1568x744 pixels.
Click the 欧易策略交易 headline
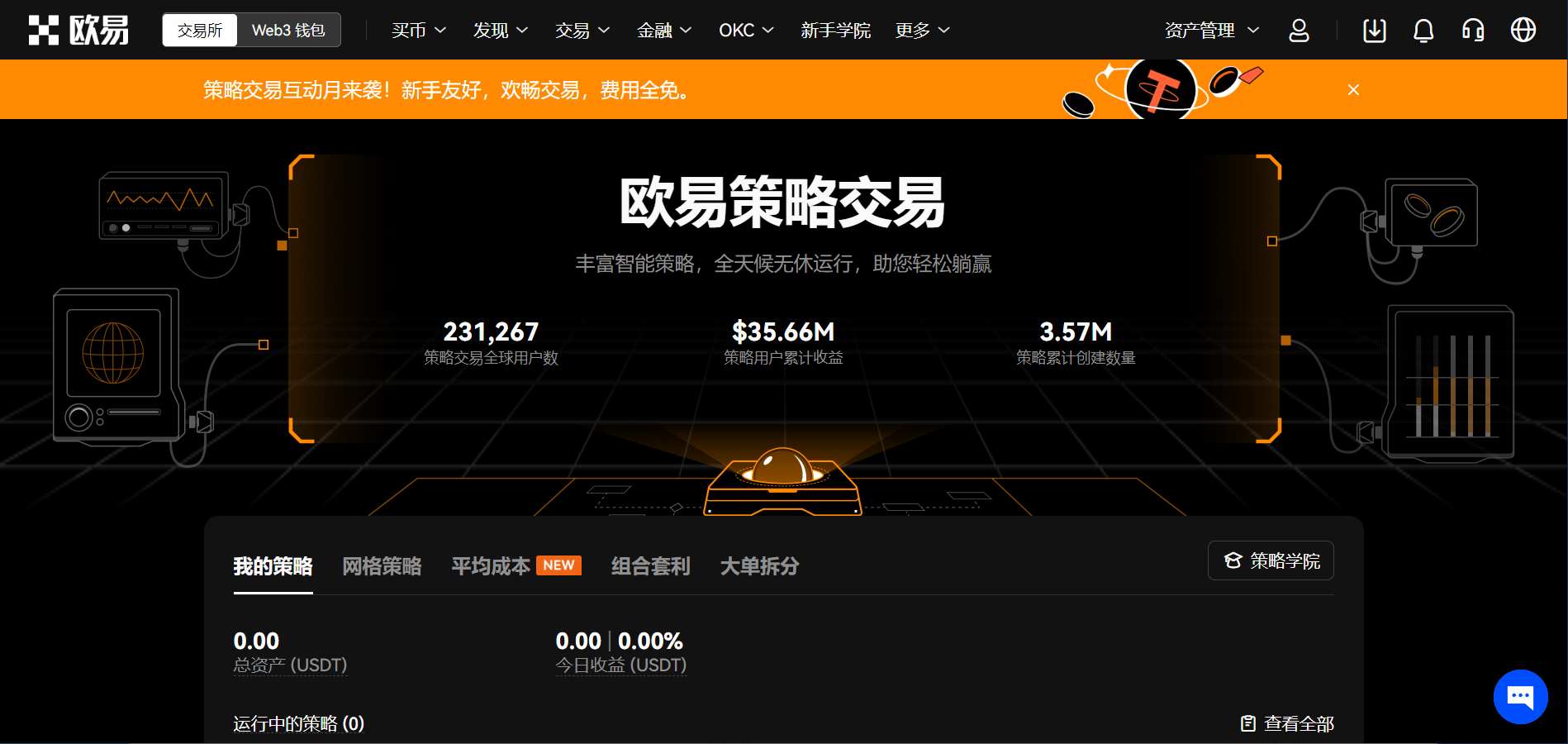point(782,203)
